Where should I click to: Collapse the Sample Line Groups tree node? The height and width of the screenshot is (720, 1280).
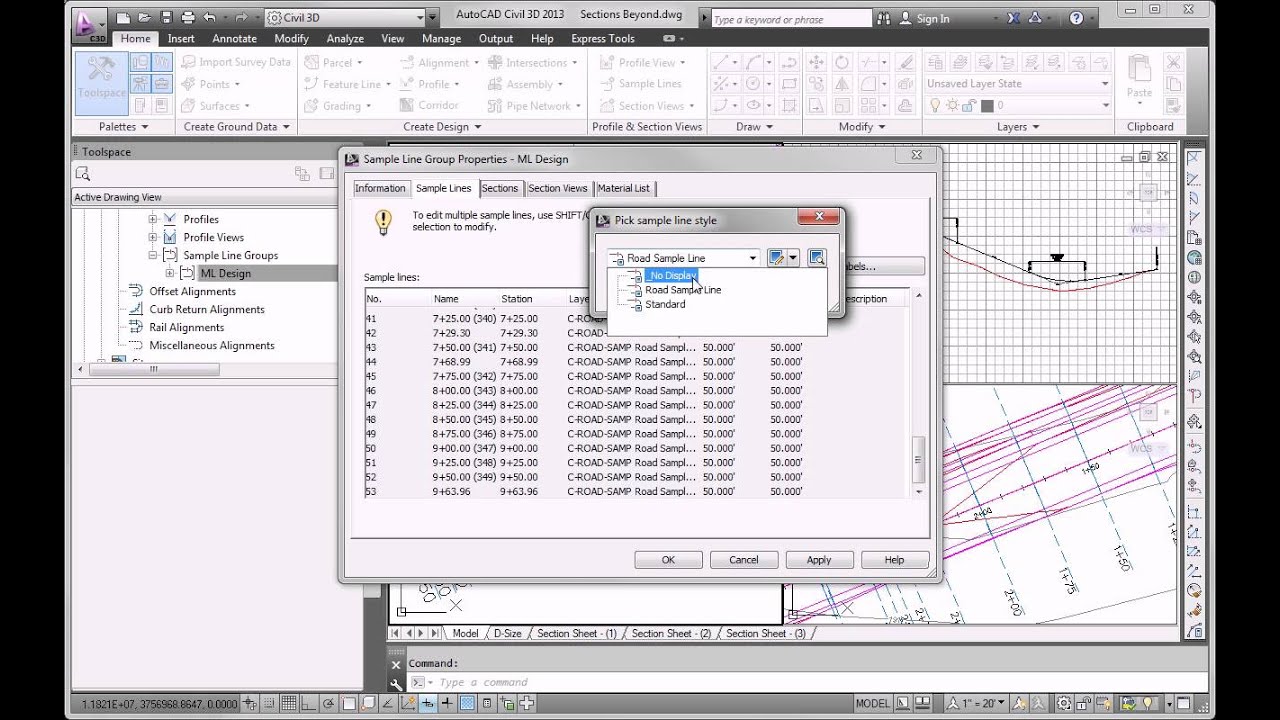(153, 255)
